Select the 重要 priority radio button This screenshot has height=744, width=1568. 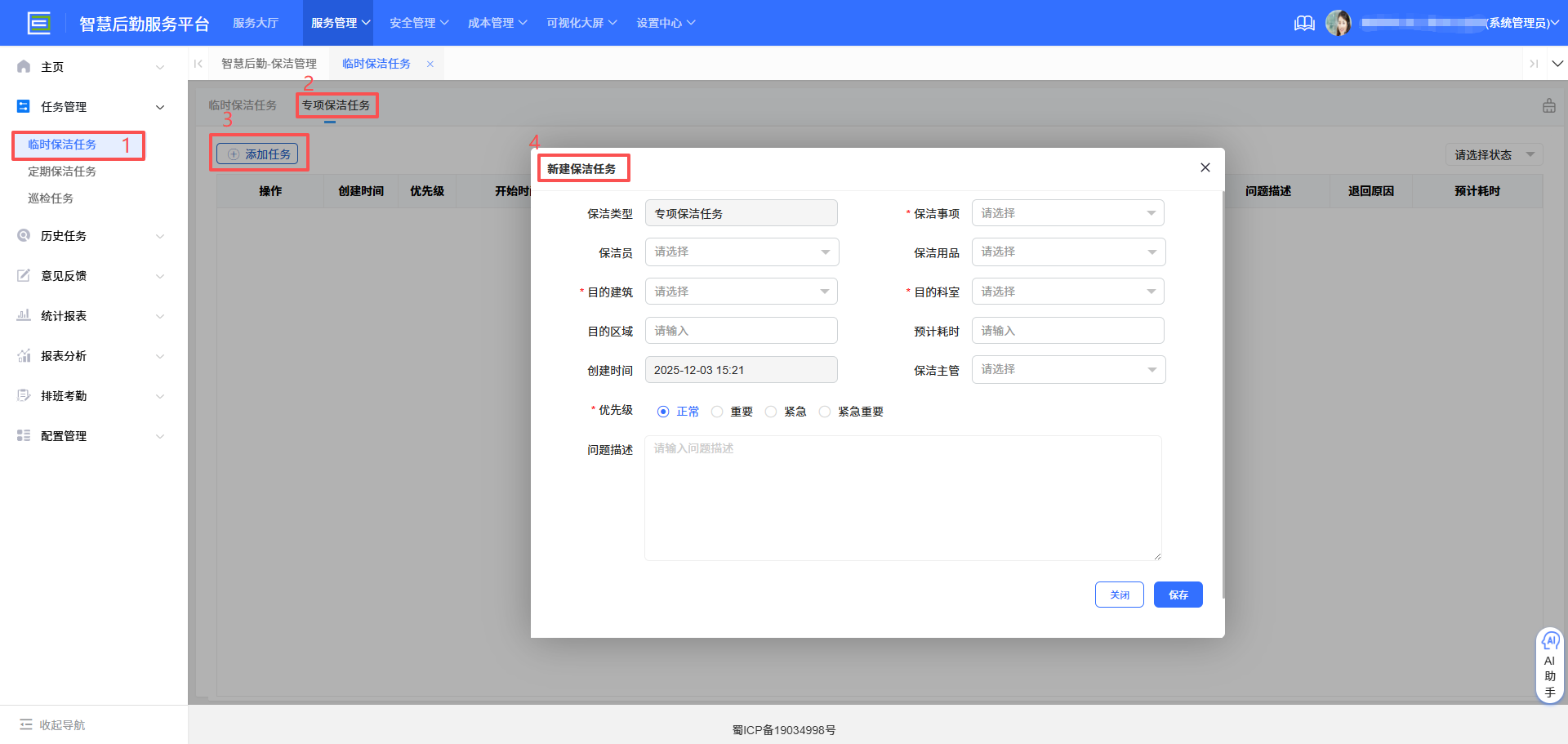click(717, 412)
